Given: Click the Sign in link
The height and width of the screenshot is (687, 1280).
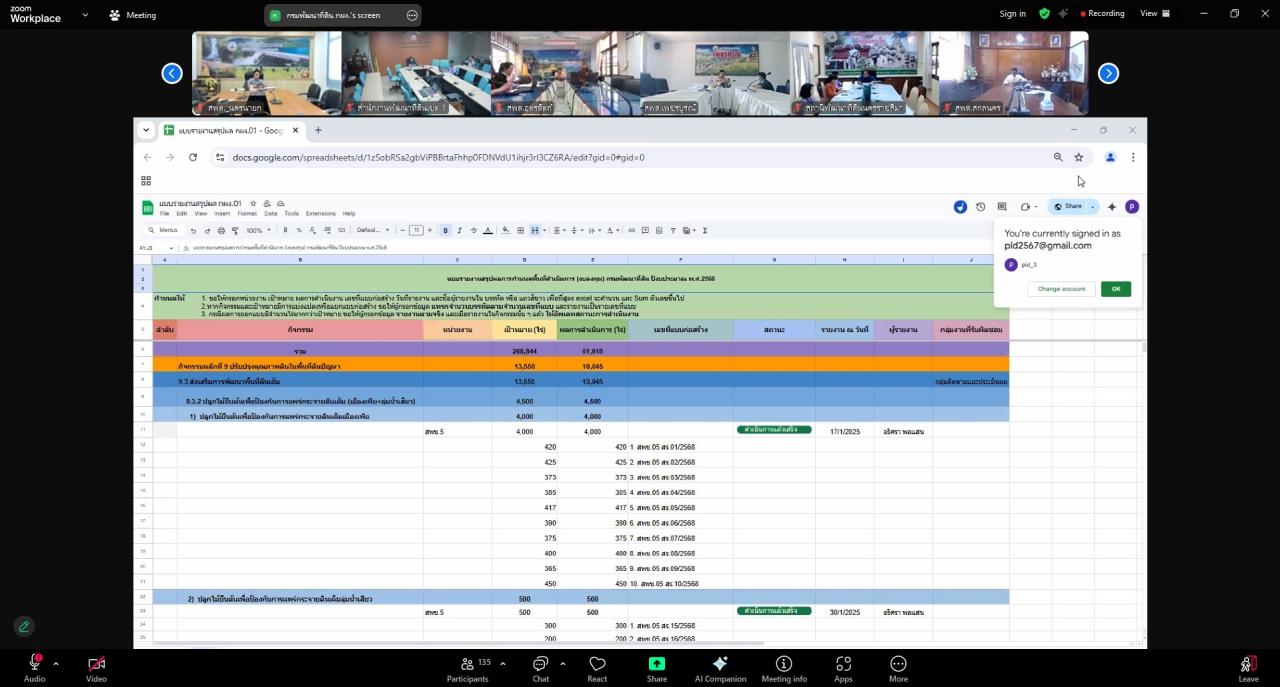Looking at the screenshot, I should coord(1012,14).
